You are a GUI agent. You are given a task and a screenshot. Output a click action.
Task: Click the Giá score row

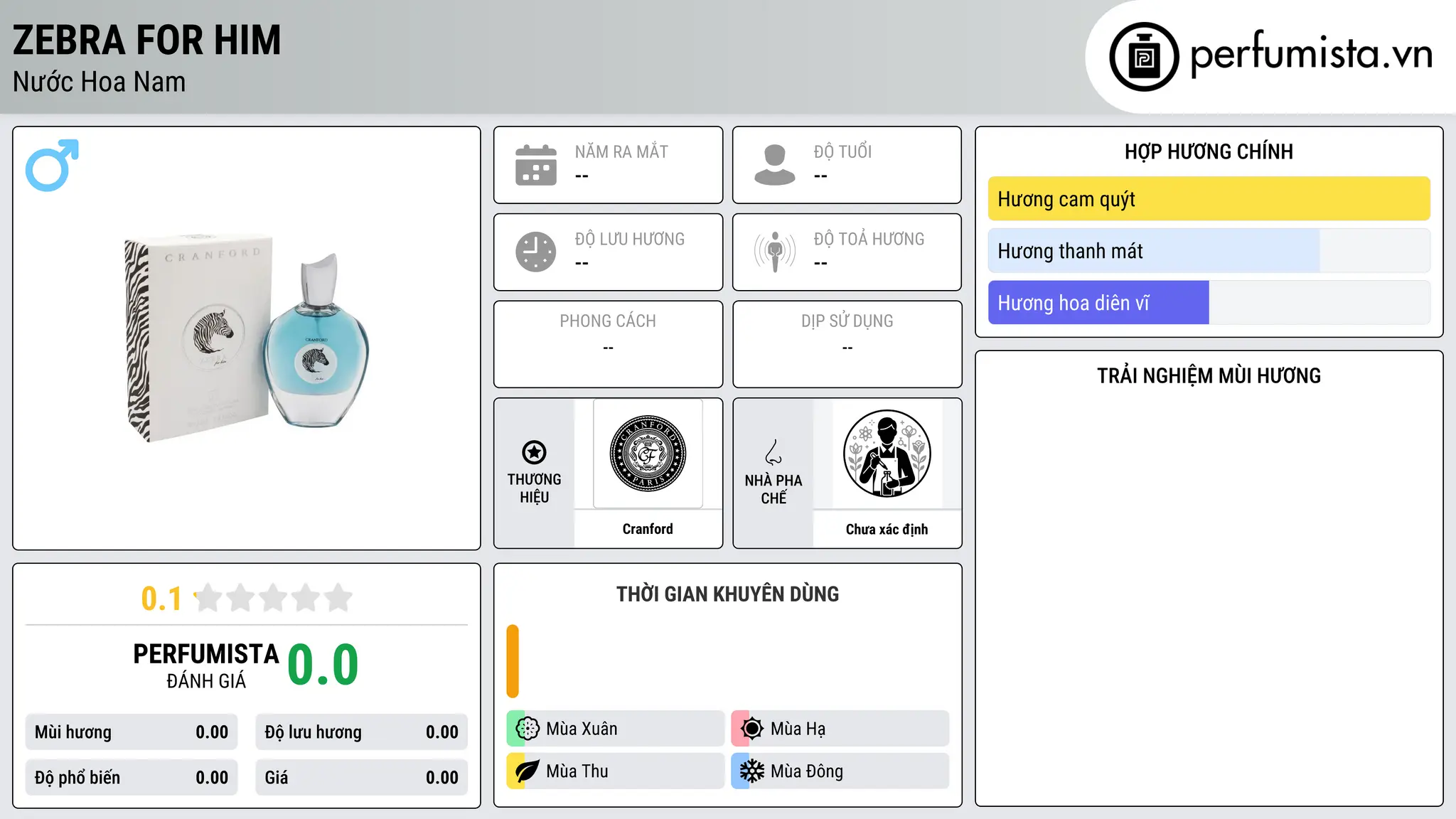361,778
